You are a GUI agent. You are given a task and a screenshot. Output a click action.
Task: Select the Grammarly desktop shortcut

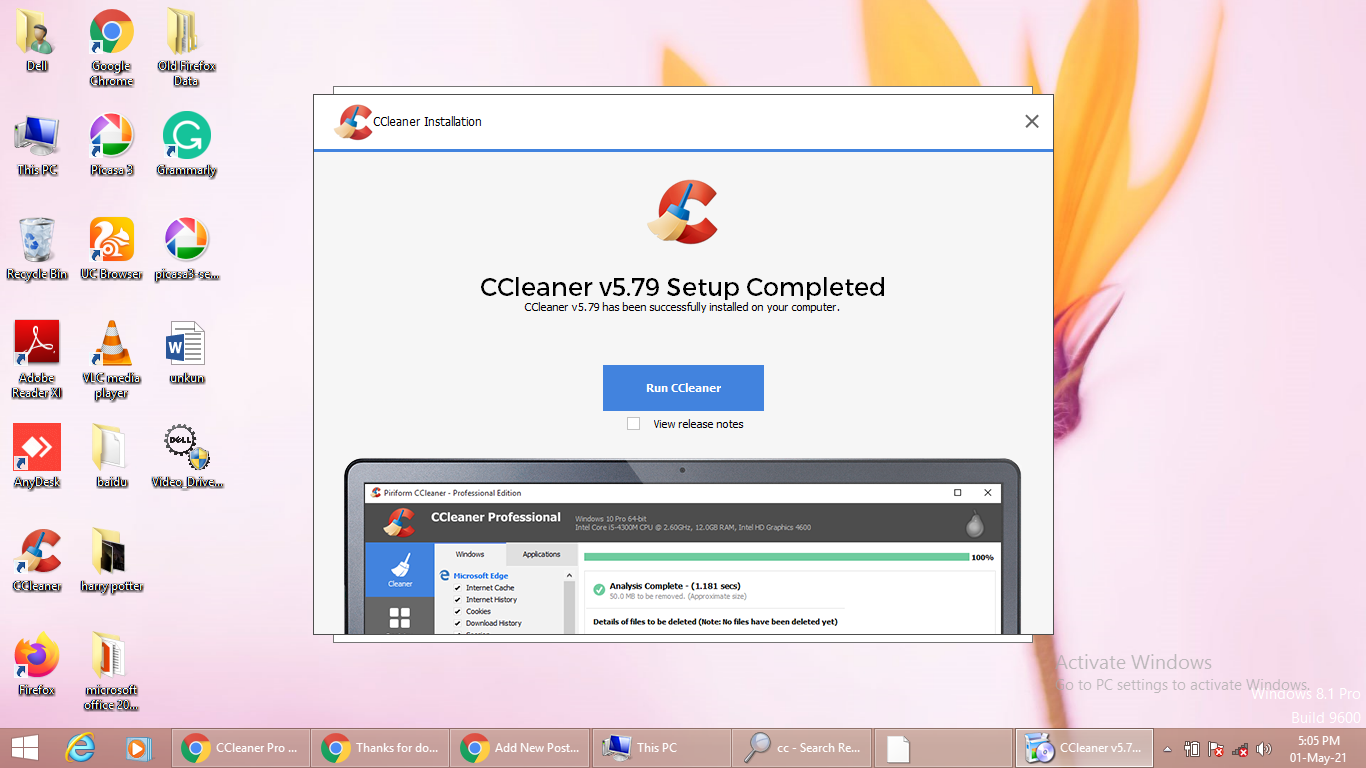tap(186, 145)
